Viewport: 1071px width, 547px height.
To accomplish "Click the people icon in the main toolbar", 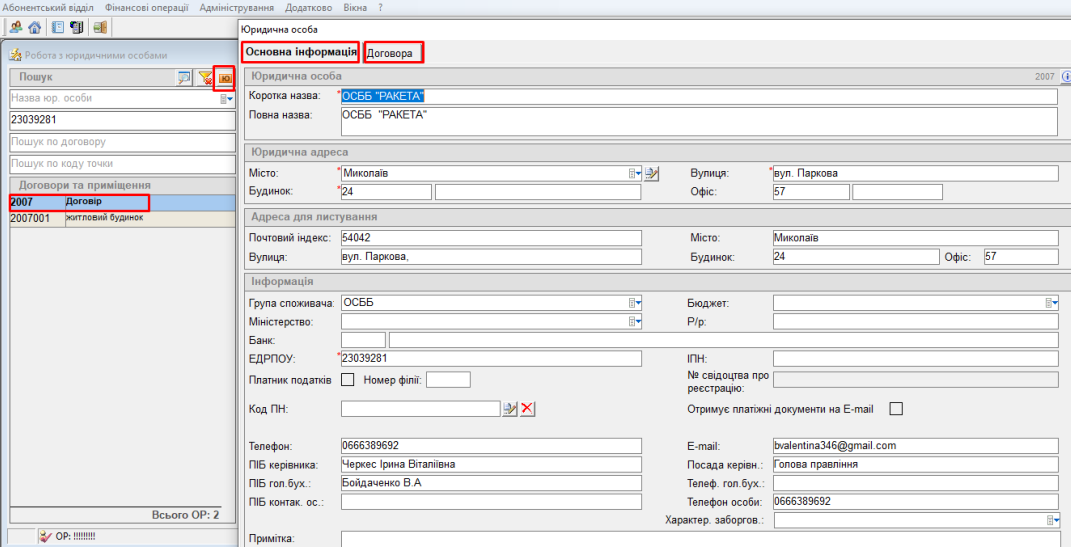I will pos(15,27).
